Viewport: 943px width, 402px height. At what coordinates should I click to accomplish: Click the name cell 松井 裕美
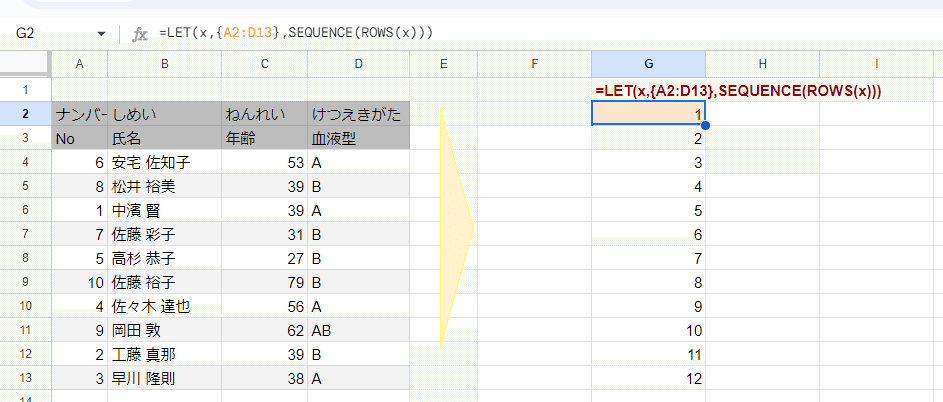pos(165,186)
